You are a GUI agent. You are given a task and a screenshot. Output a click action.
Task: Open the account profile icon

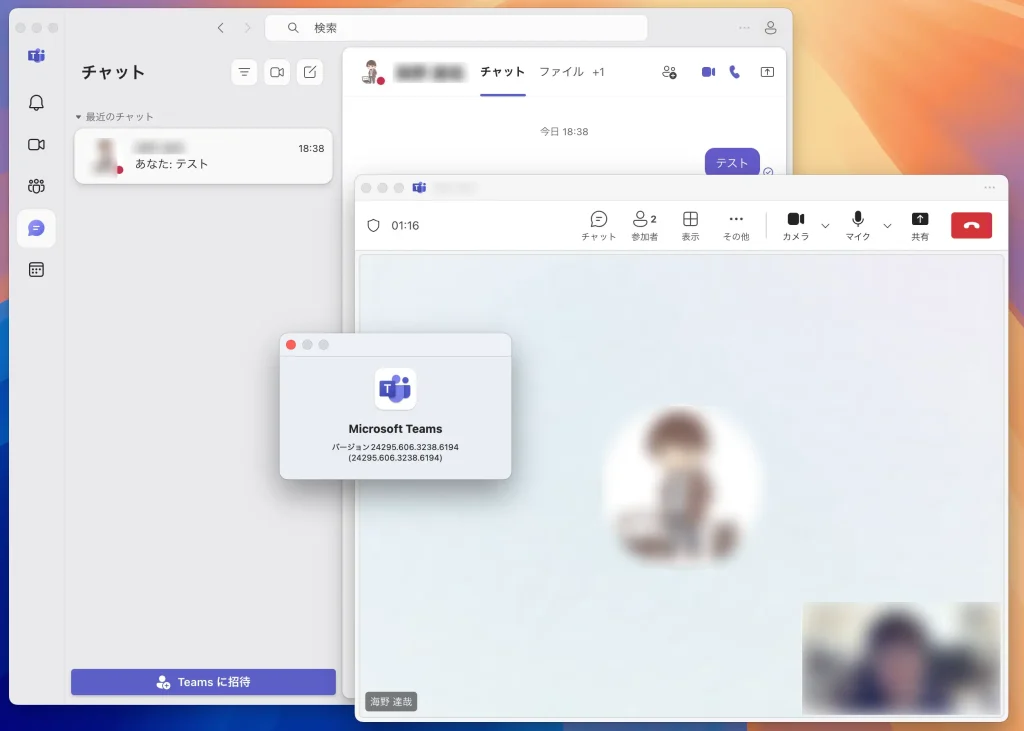pos(771,27)
